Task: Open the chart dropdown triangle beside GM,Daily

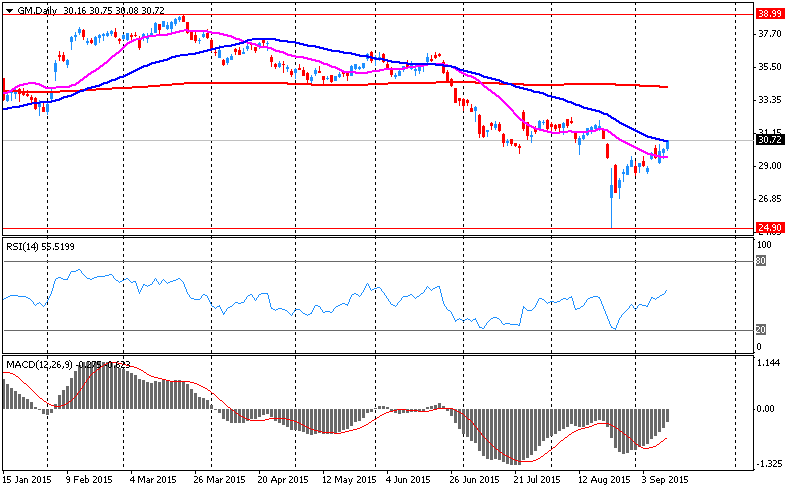Action: (x=10, y=11)
